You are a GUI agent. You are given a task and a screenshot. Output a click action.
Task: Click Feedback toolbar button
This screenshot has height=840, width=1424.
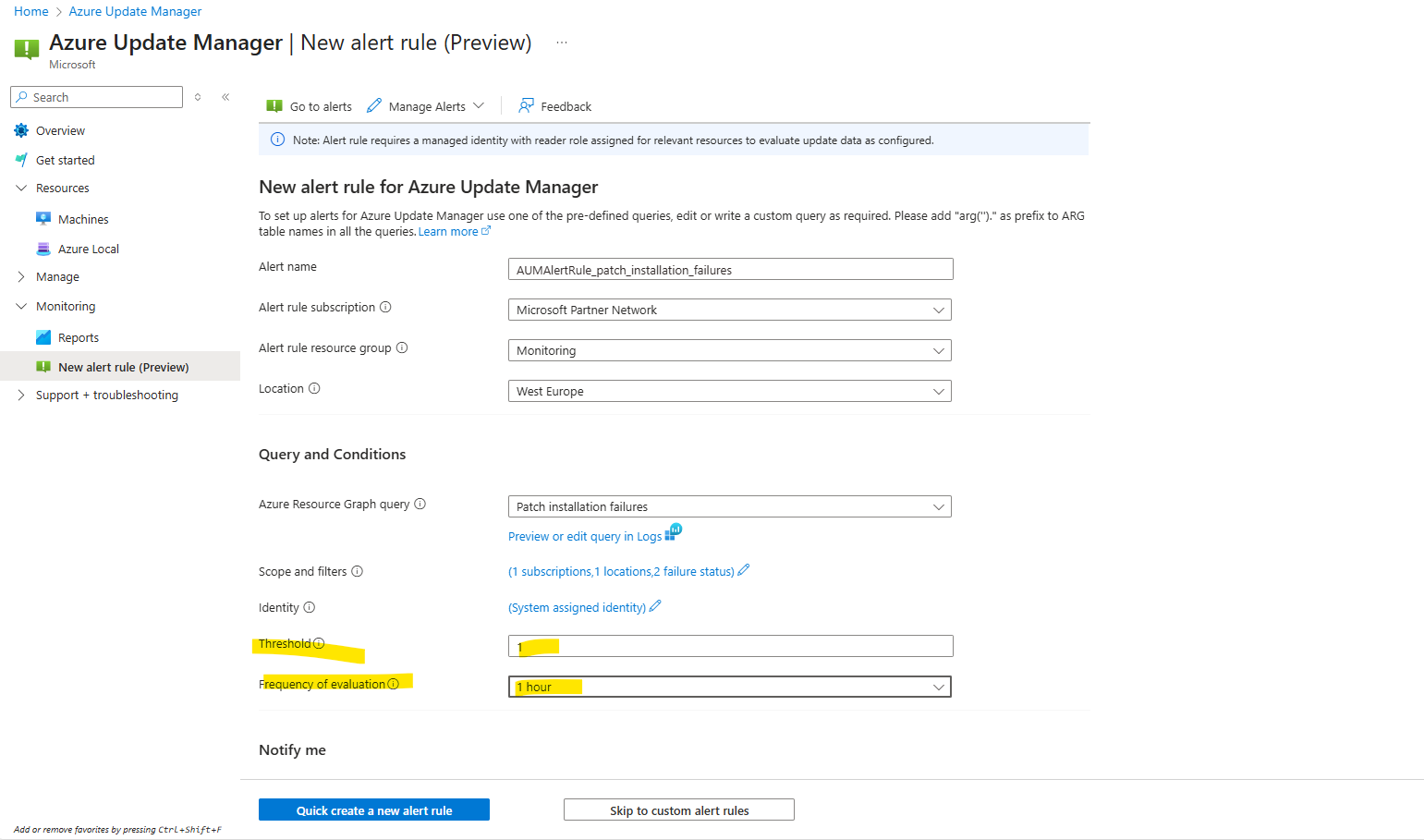(555, 106)
